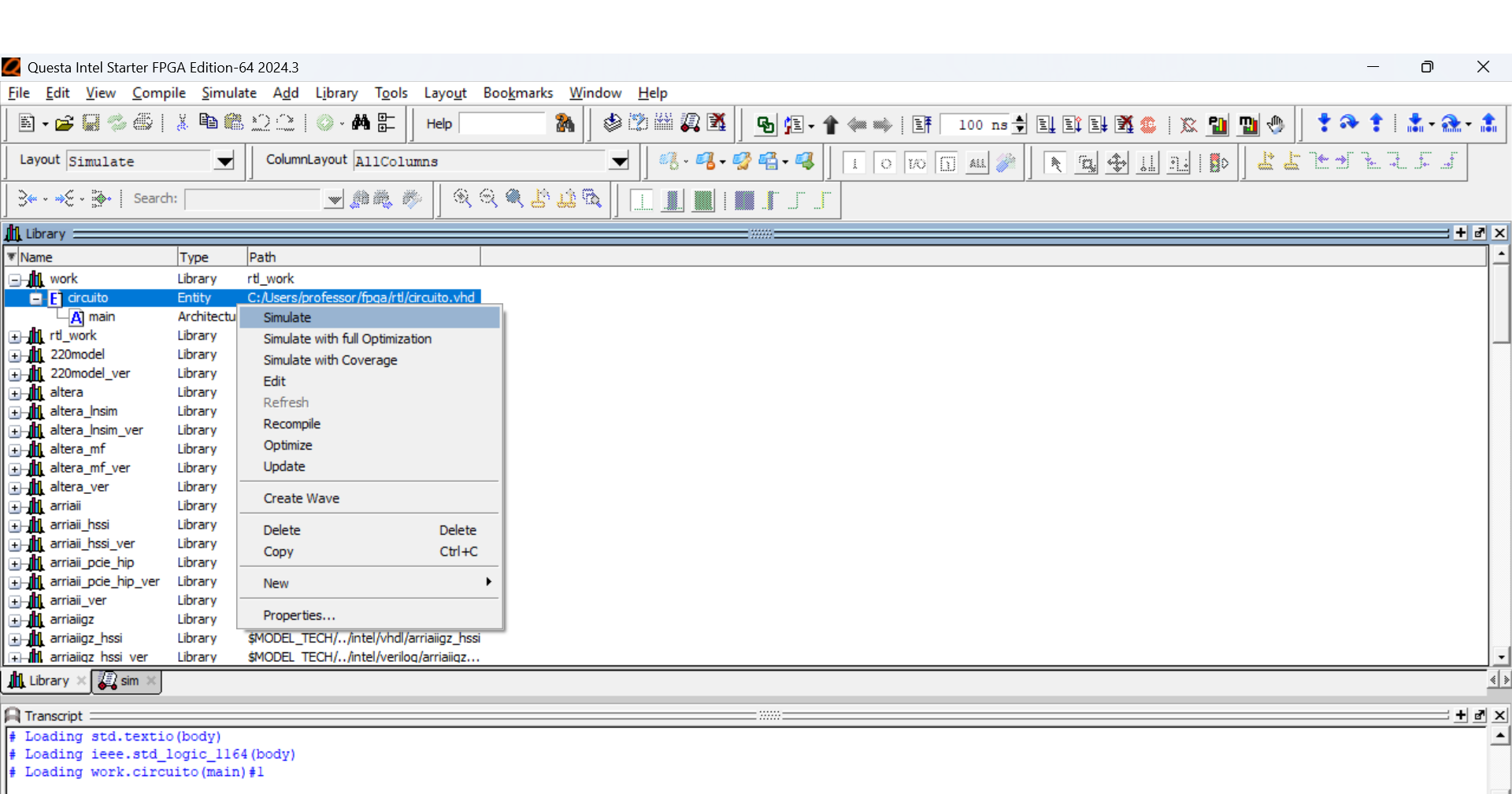Choose Simulate with Coverage from context menu

pyautogui.click(x=330, y=360)
